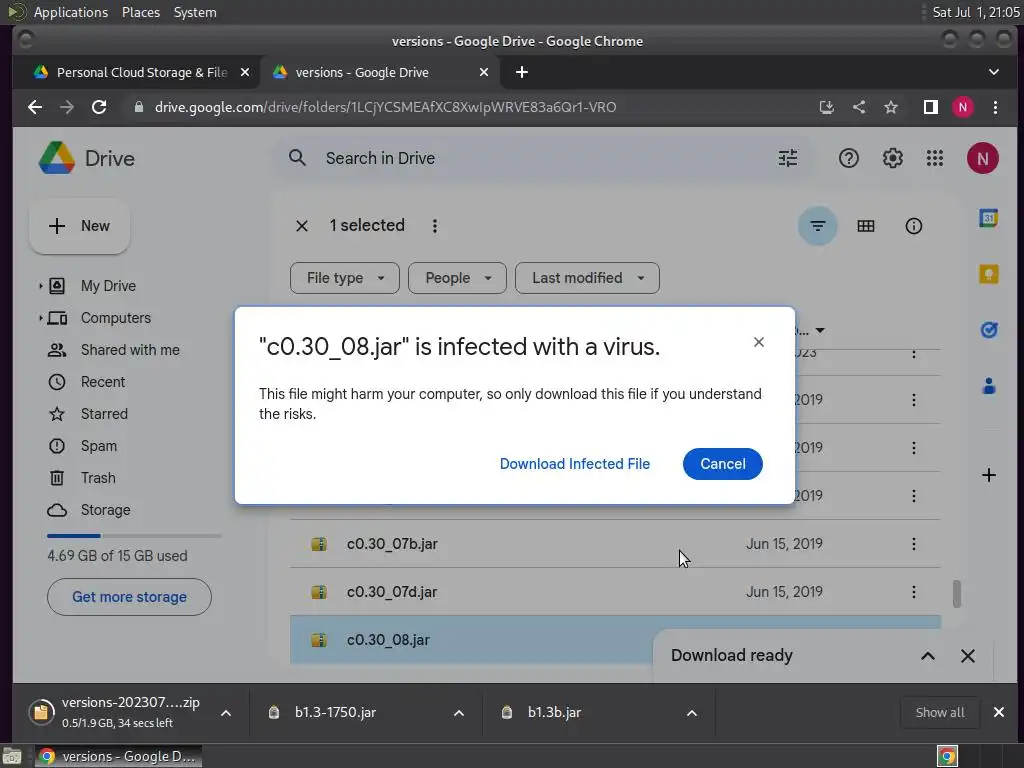Screen dimensions: 1024x768
Task: Select the c0.30_07b.jar file row
Action: pos(615,544)
